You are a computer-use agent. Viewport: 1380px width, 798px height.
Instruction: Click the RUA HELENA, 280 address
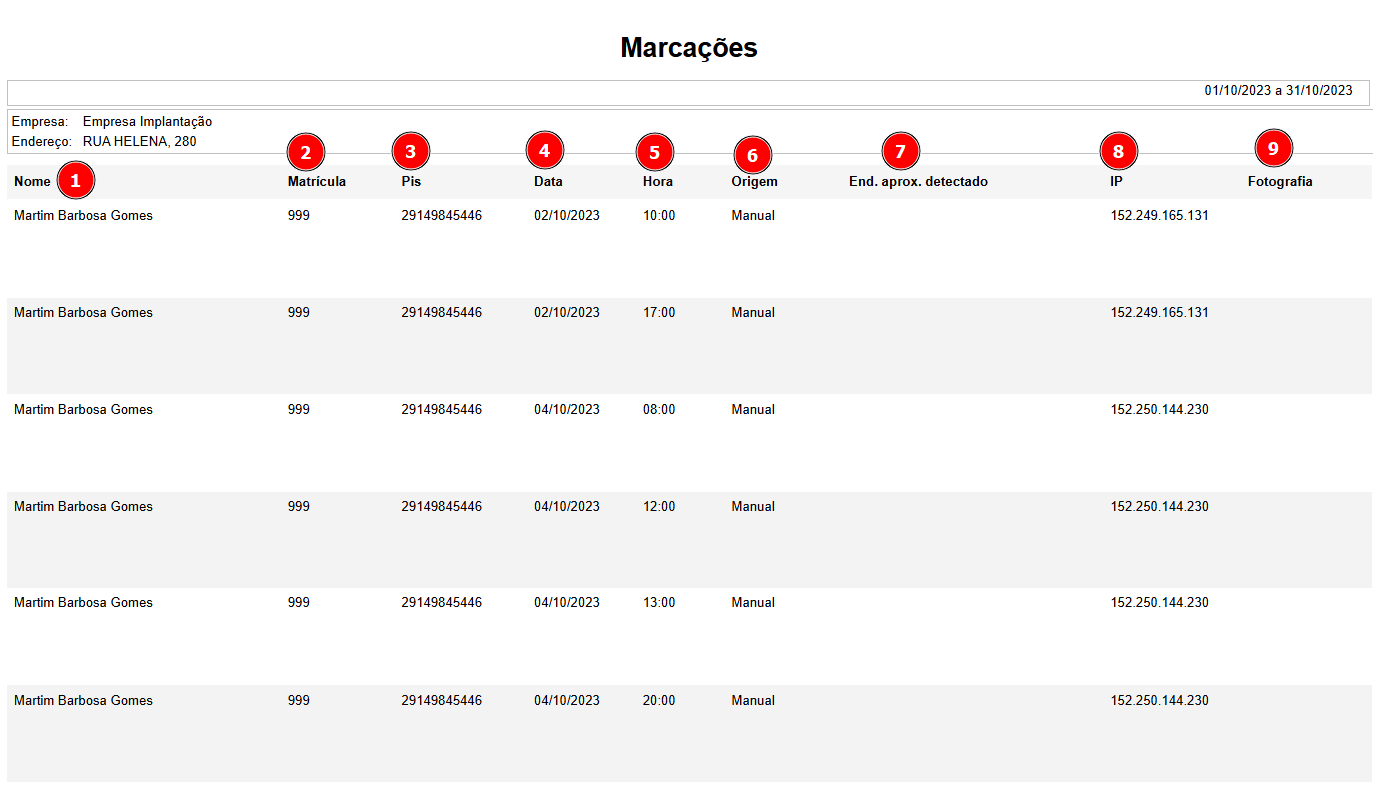click(x=139, y=142)
